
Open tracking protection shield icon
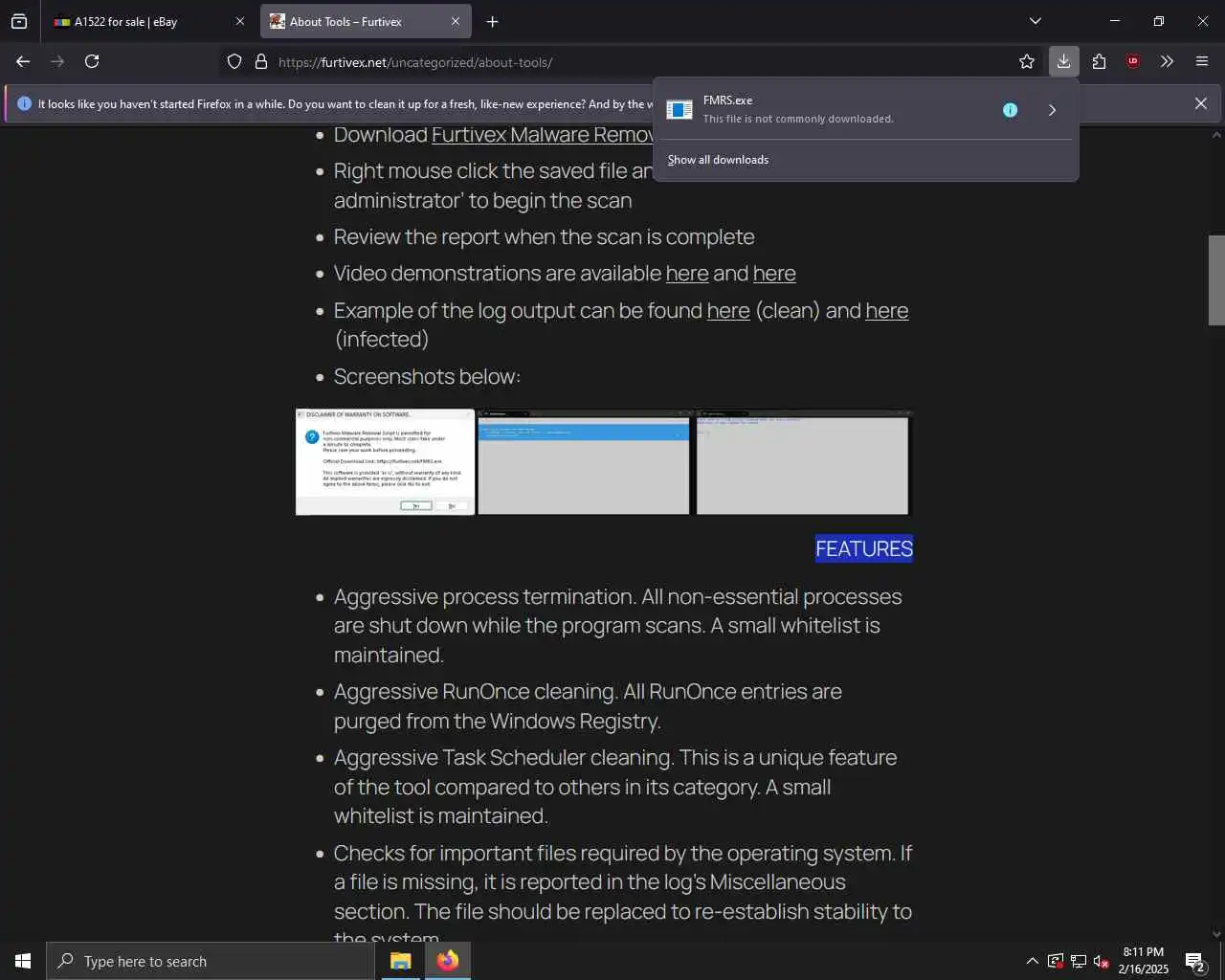[x=234, y=62]
